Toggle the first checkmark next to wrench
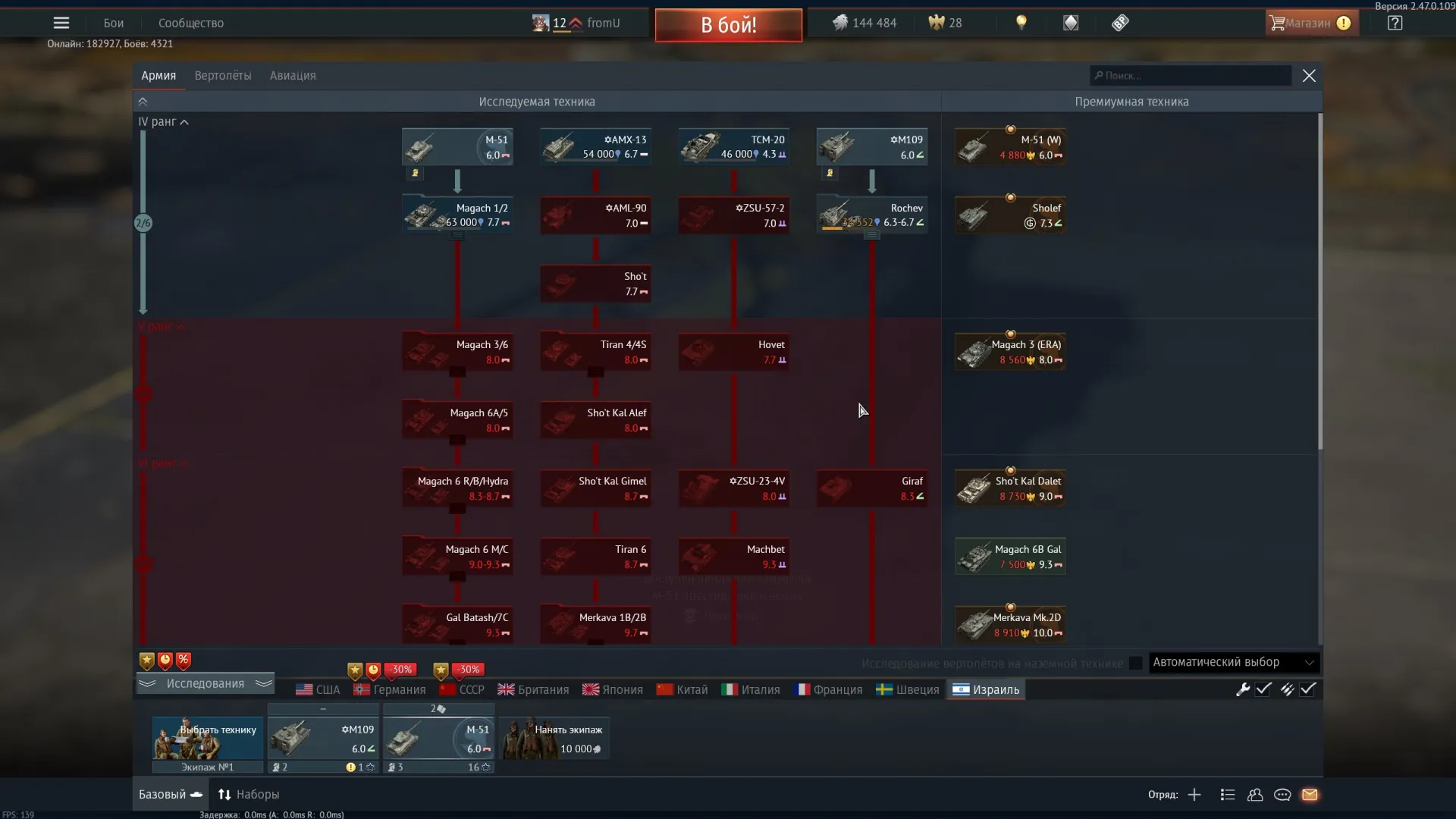This screenshot has width=1456, height=819. point(1263,689)
